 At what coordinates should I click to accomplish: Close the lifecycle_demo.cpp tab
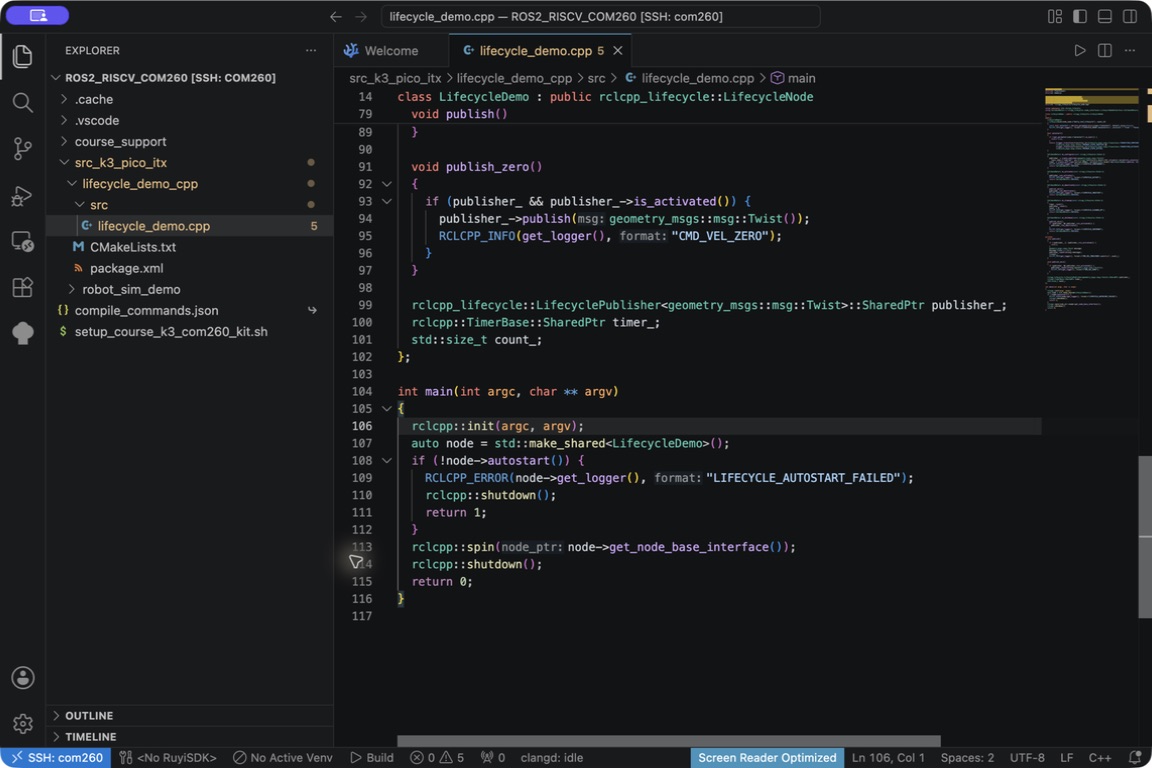click(x=618, y=51)
